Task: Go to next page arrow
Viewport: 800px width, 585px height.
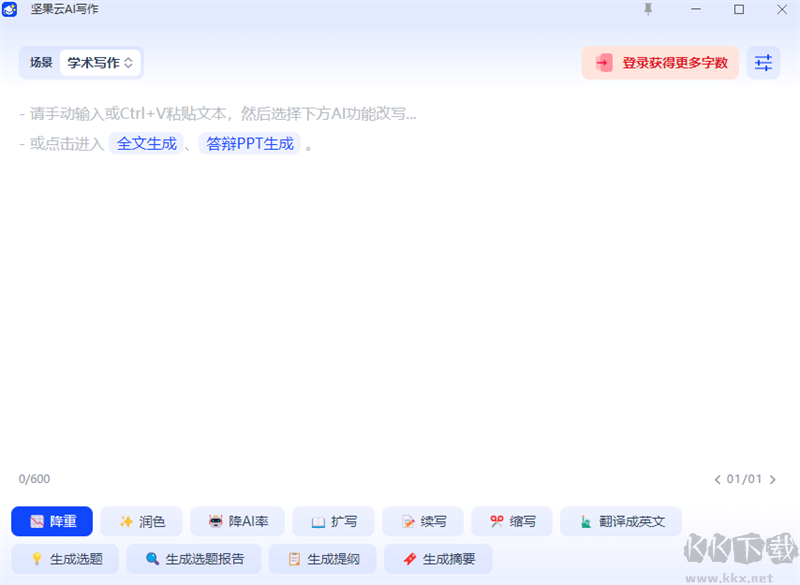Action: [x=772, y=479]
